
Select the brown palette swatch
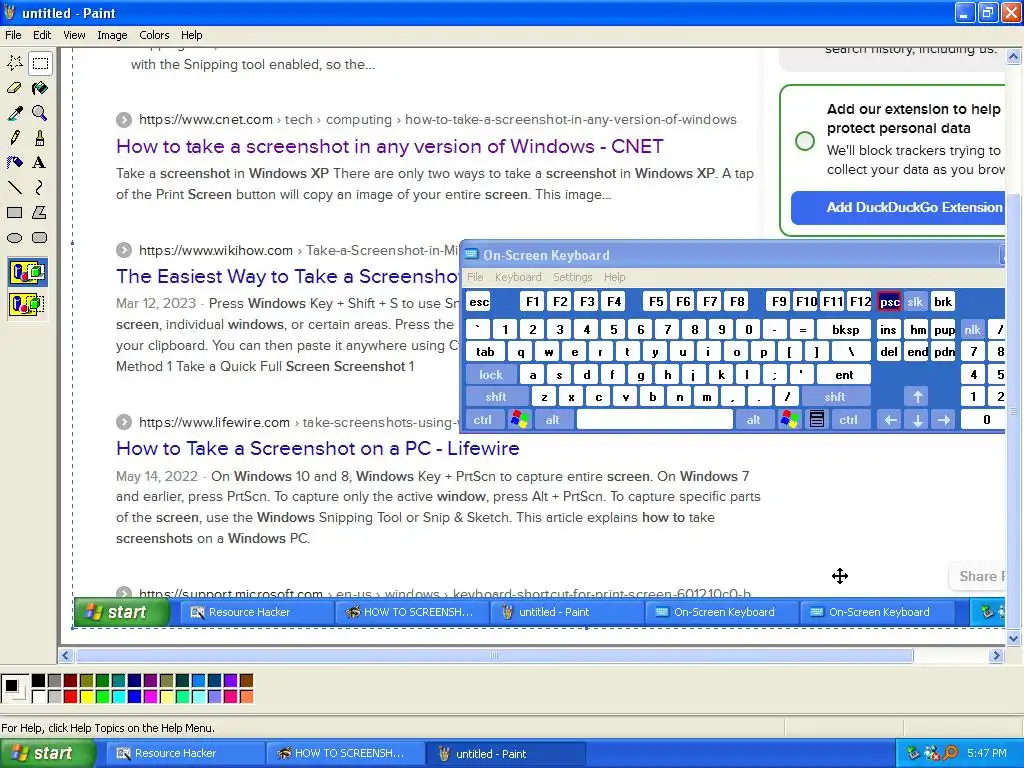tap(246, 681)
